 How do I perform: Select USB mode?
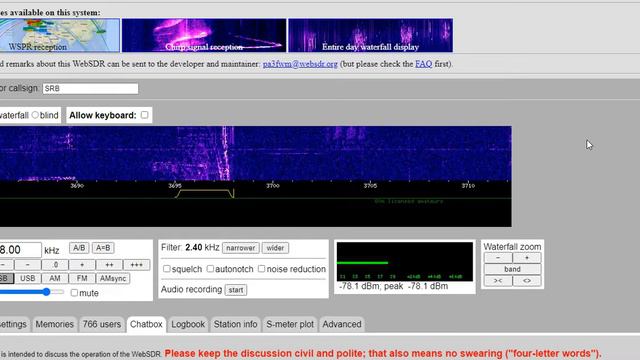pos(27,278)
